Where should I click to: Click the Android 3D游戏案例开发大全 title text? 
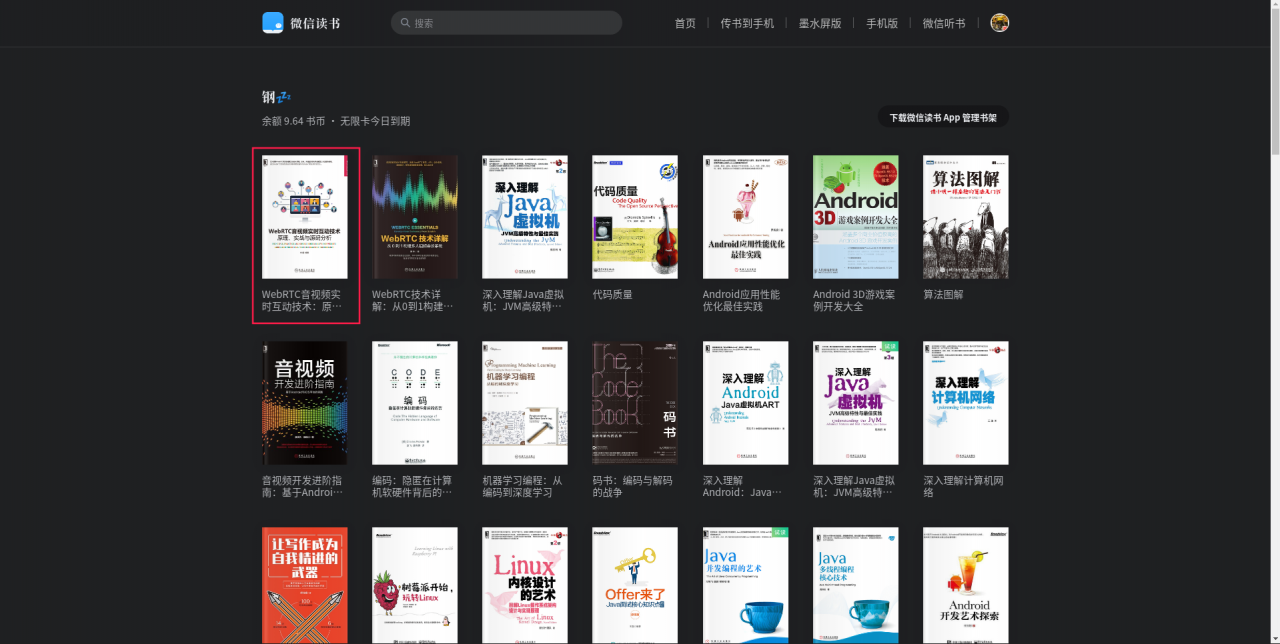click(x=854, y=301)
